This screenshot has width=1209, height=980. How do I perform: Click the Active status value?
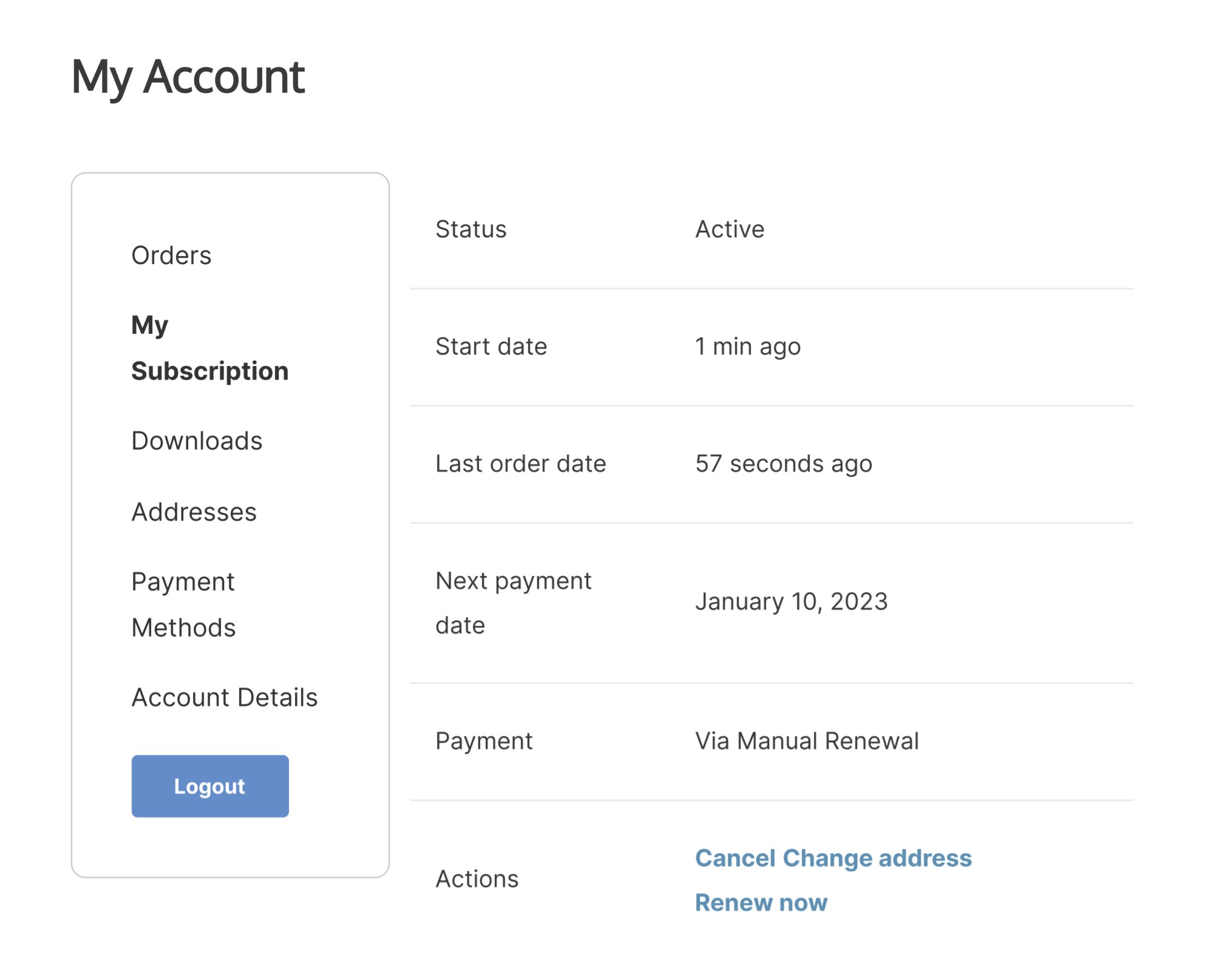click(x=729, y=229)
